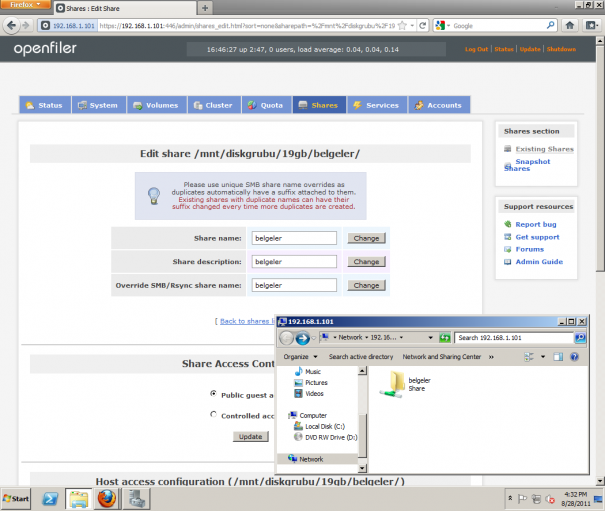
Task: Click Change for Override SMB/Rsync name
Action: pos(366,285)
